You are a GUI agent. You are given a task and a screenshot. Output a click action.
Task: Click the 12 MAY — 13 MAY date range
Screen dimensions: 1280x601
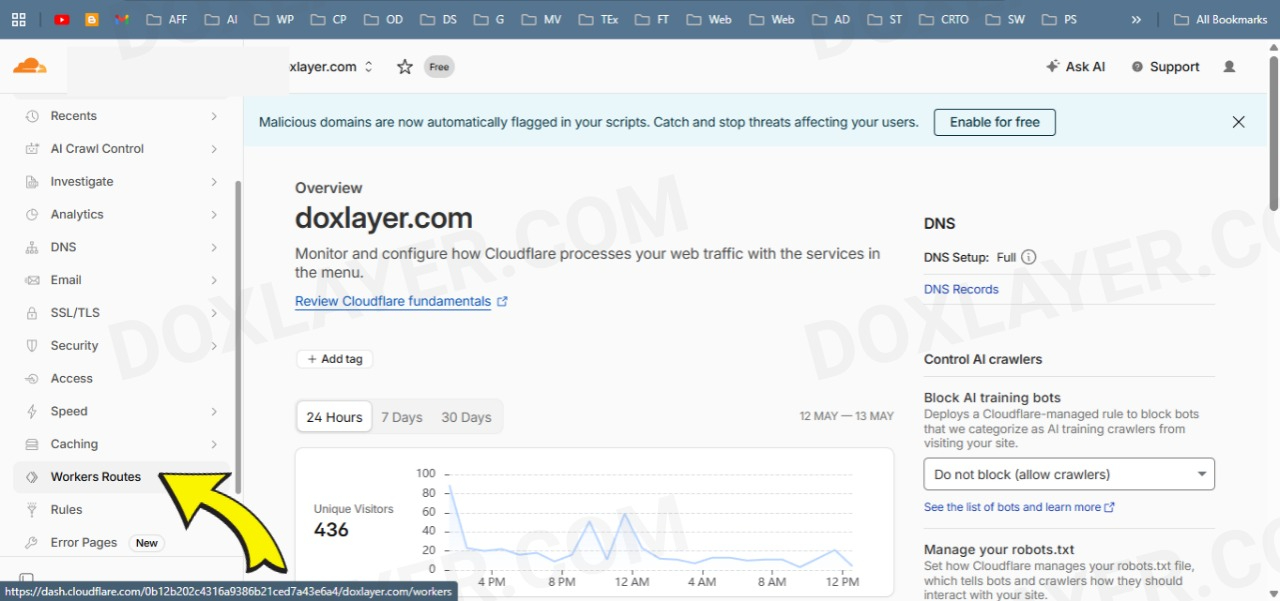click(846, 416)
